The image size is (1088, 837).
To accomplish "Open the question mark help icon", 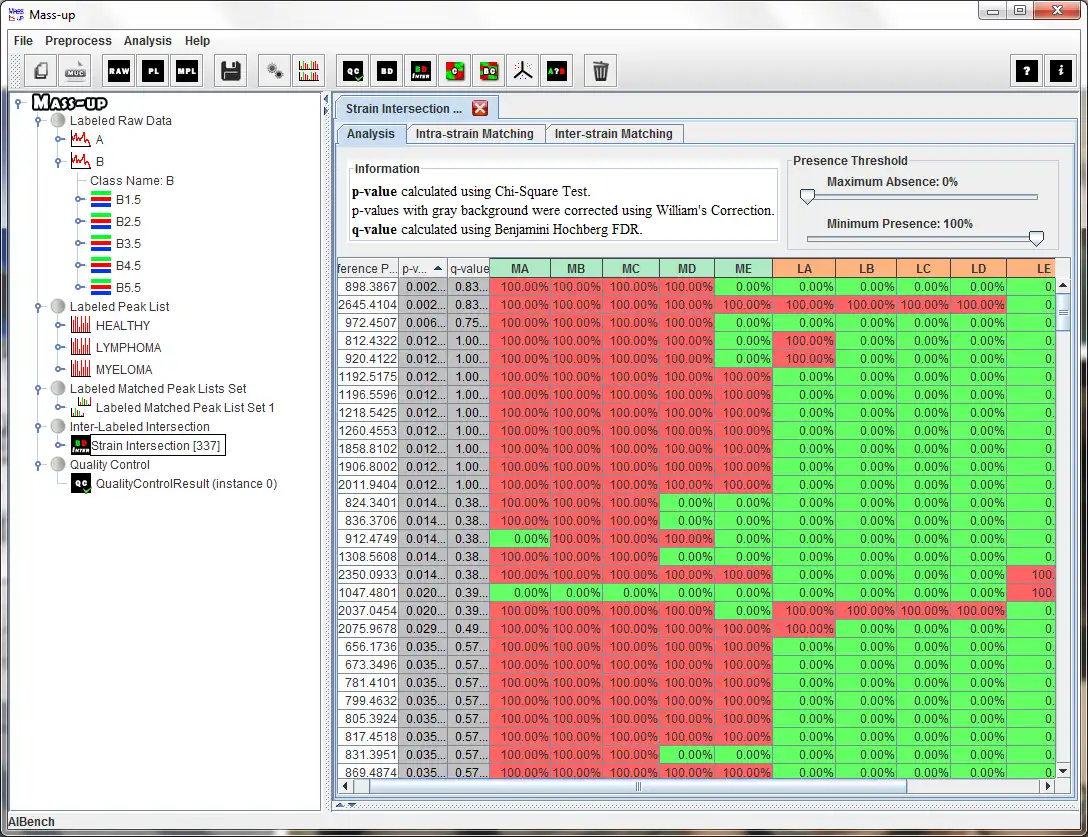I will pos(1027,71).
